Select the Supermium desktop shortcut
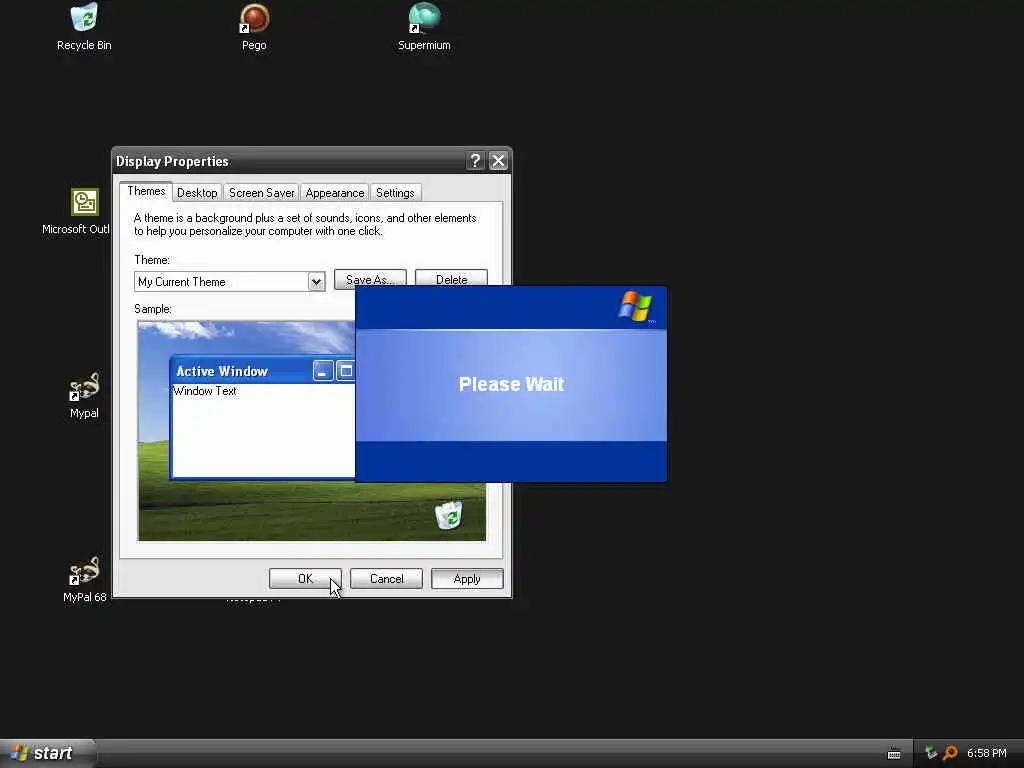The width and height of the screenshot is (1024, 768). pos(424,27)
